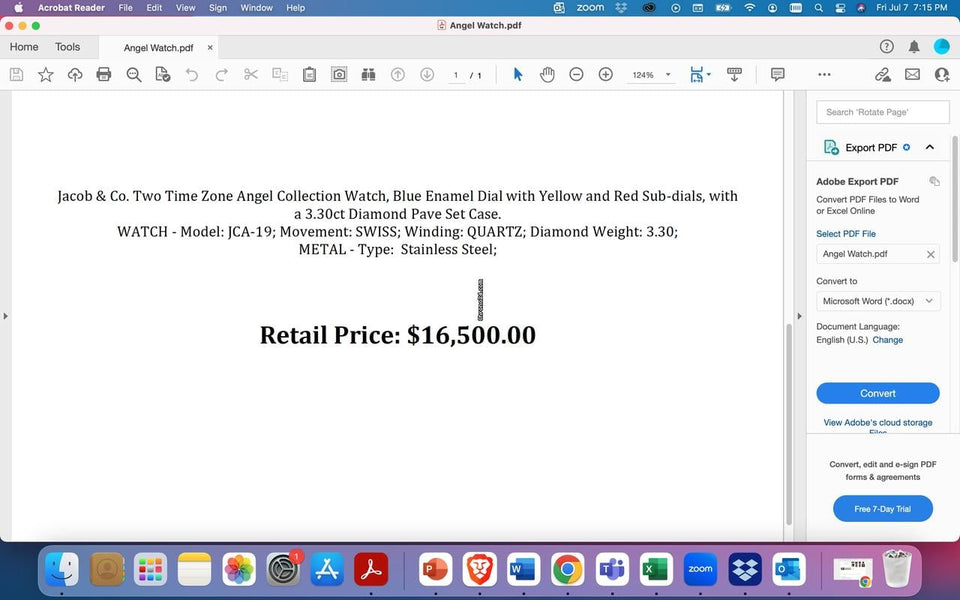The width and height of the screenshot is (960, 600).
Task: Open the File menu
Action: tap(126, 8)
